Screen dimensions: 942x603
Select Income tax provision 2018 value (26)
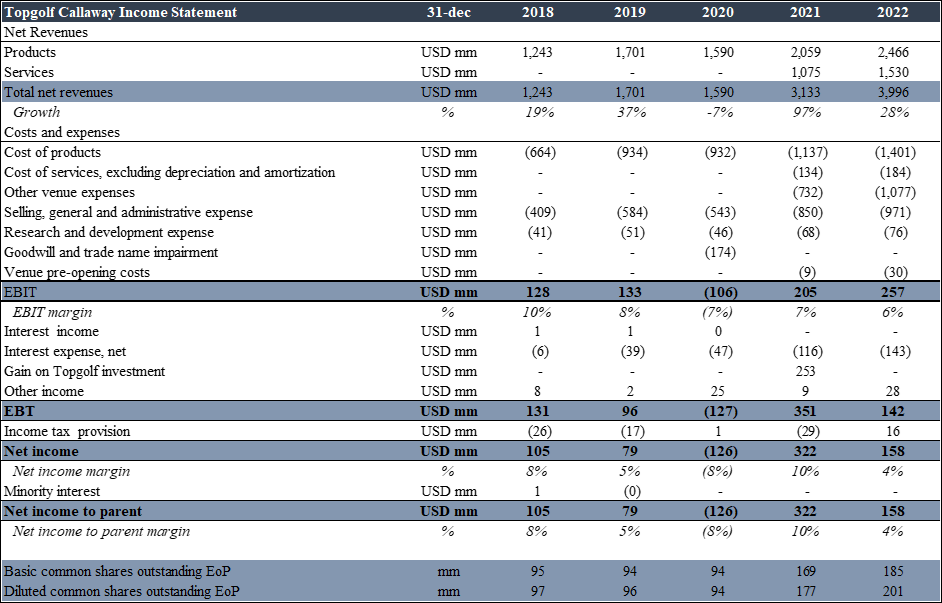pos(540,431)
